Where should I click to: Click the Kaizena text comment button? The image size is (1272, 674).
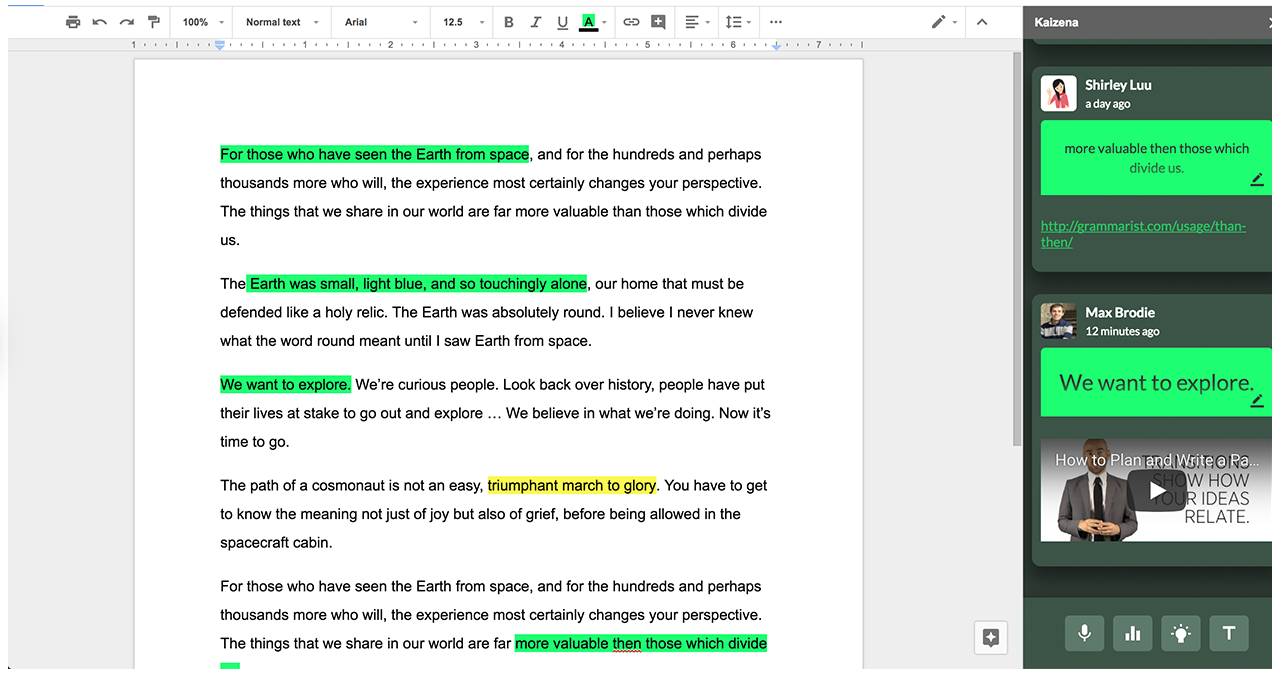[1229, 633]
